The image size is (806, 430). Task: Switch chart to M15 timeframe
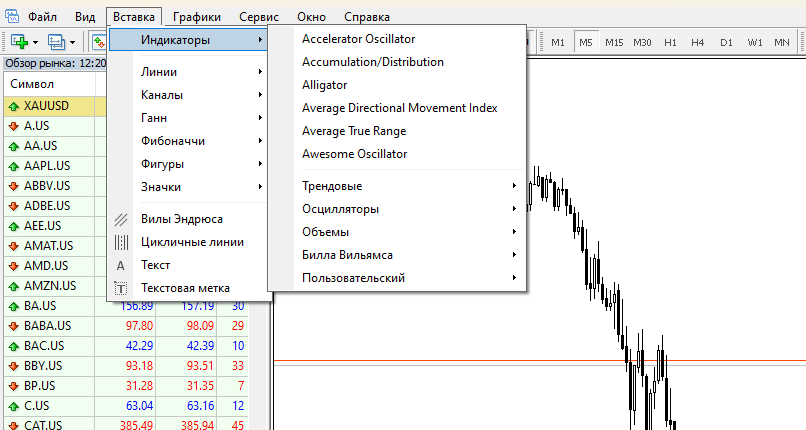point(614,43)
